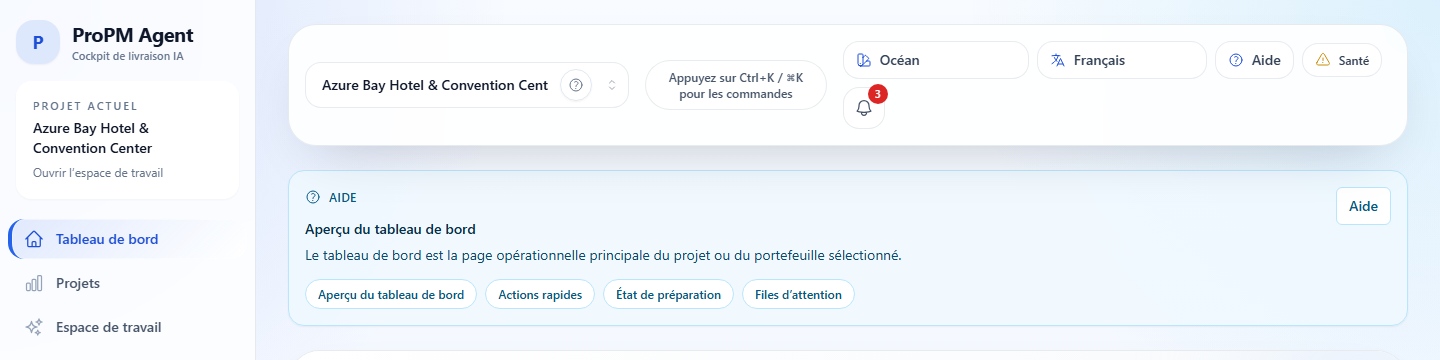Click the Projets bar chart icon

point(34,283)
